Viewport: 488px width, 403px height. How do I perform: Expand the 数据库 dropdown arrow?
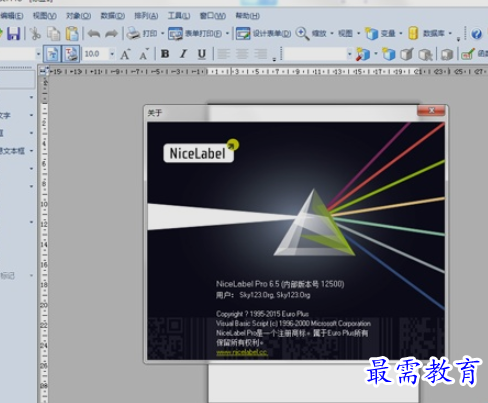pos(450,34)
